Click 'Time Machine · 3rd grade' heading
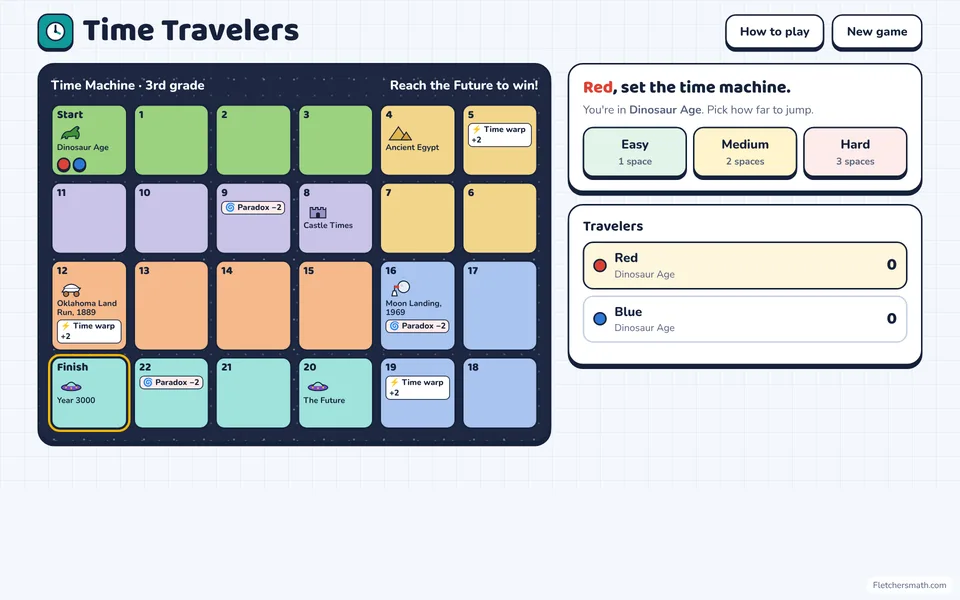Screen dimensions: 960x600 pos(127,85)
